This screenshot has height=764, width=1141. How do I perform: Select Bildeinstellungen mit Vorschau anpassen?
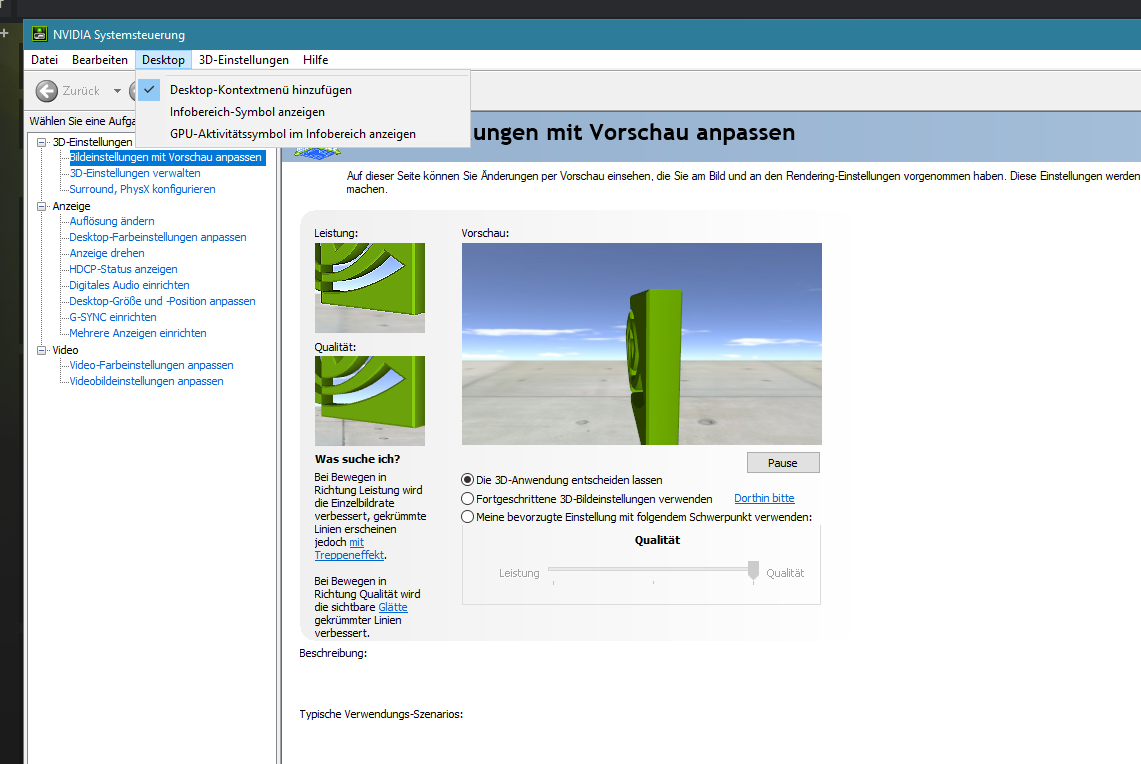[166, 157]
